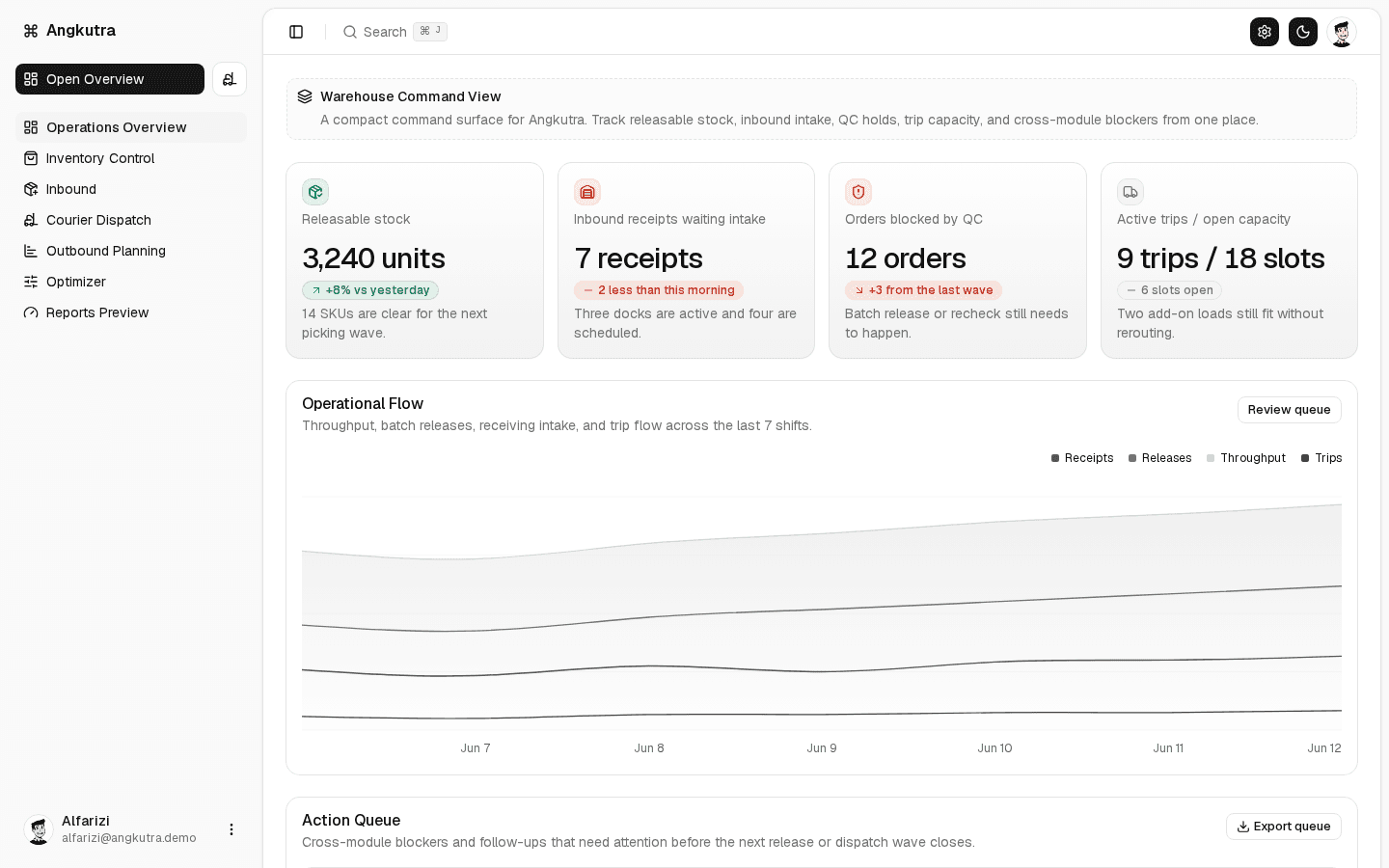This screenshot has height=868, width=1389.
Task: Open the account options three-dot menu
Action: click(231, 829)
